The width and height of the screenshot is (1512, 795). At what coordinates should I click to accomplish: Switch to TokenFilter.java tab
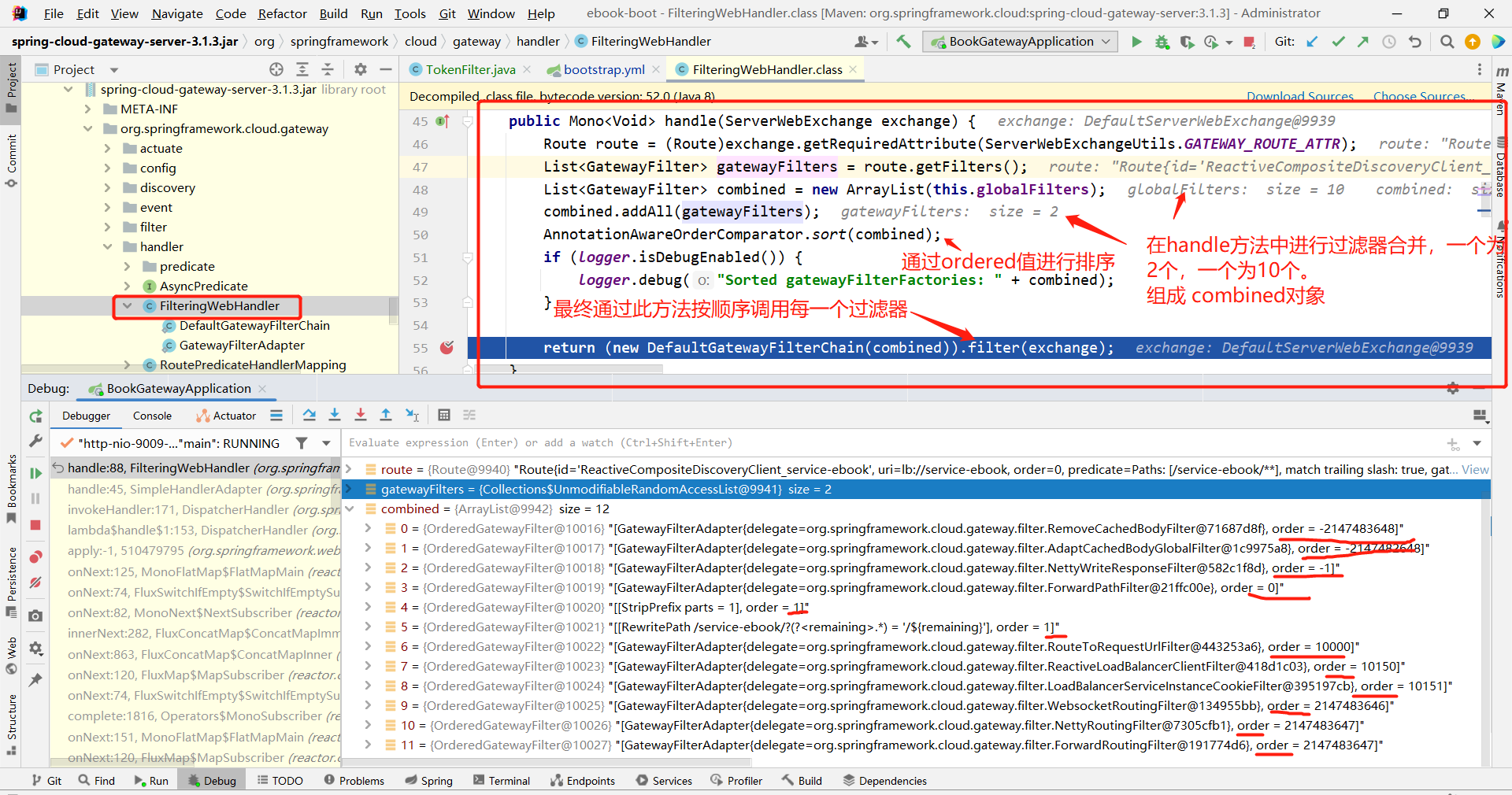click(x=470, y=69)
